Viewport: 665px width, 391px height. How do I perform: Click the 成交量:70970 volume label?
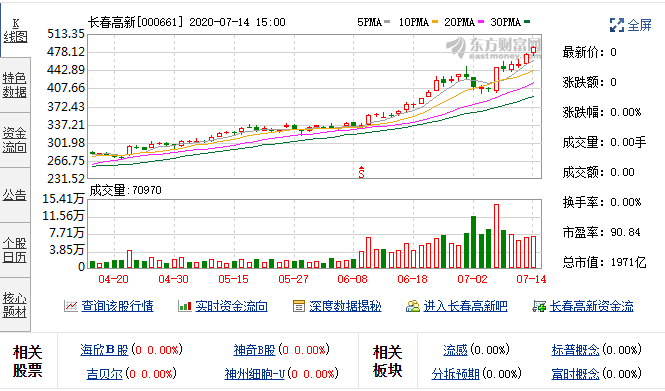(x=126, y=190)
